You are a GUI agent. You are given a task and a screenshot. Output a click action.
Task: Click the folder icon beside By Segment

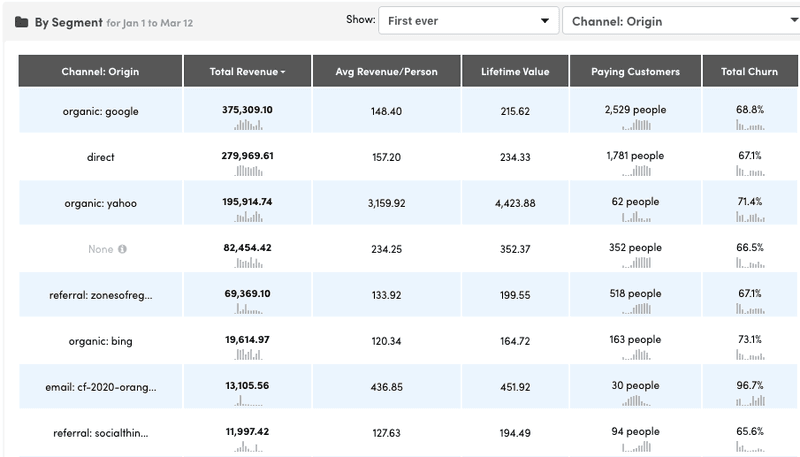[x=21, y=22]
